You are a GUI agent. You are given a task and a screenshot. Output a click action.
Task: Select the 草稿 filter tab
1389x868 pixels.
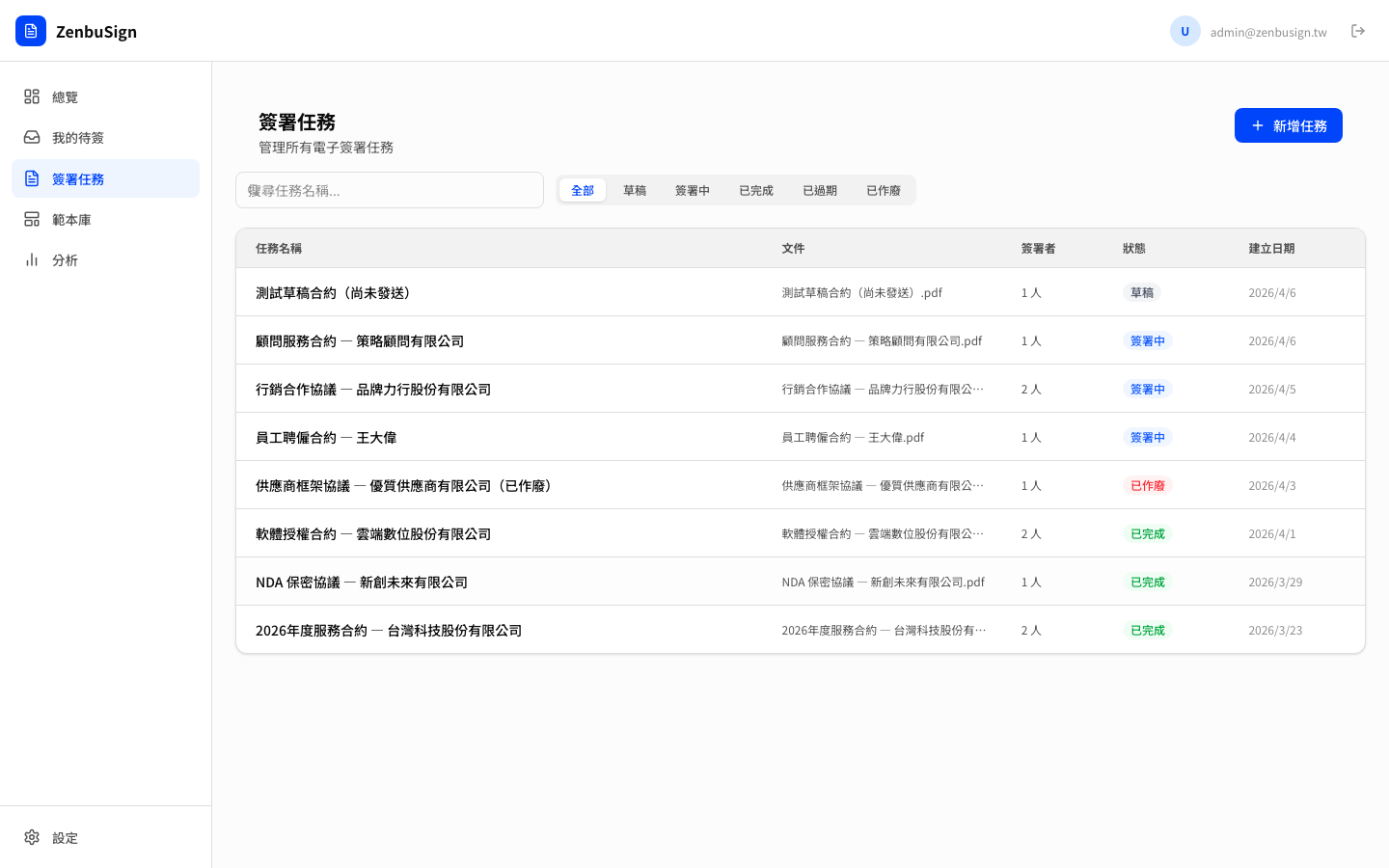pyautogui.click(x=635, y=190)
